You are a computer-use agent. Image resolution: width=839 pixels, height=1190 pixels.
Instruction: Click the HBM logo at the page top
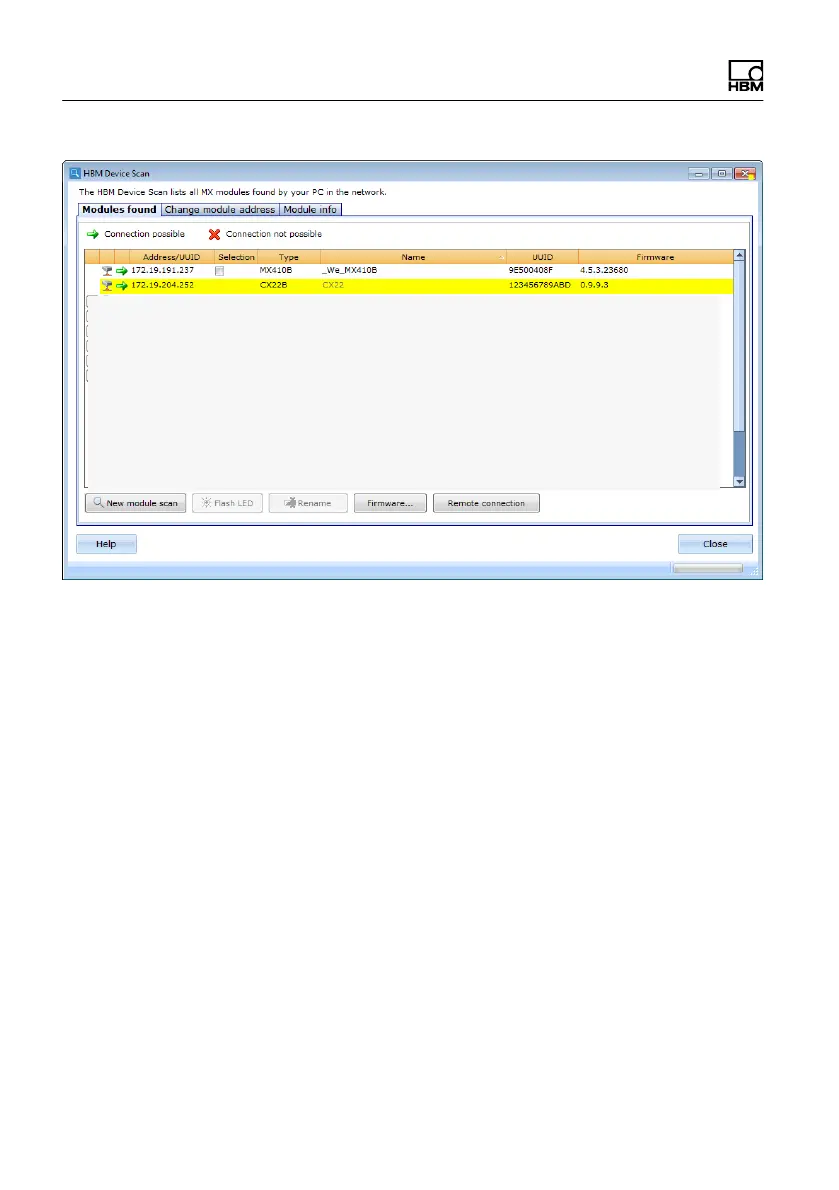pos(746,76)
